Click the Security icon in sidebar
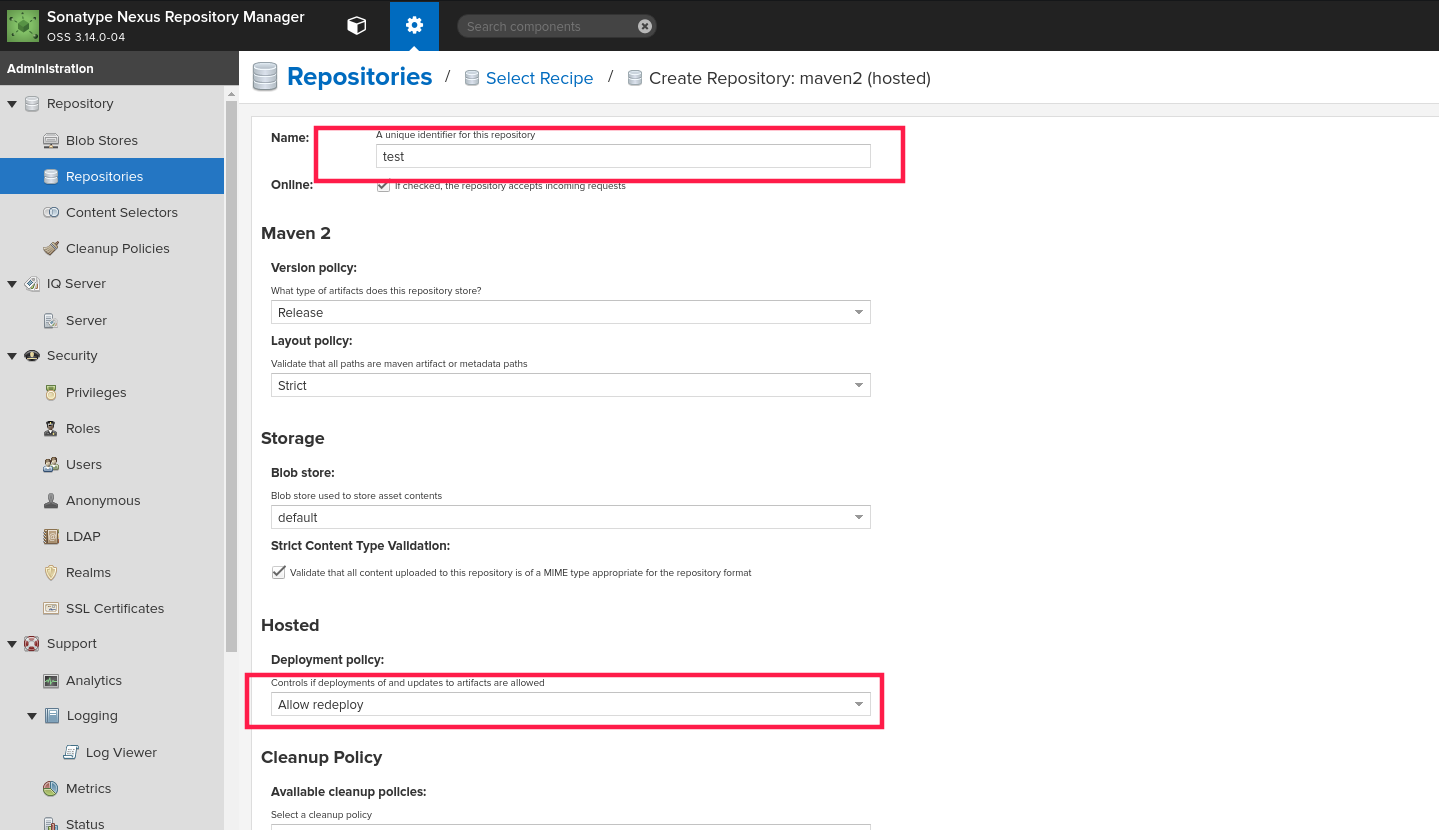The image size is (1439, 830). coord(32,356)
